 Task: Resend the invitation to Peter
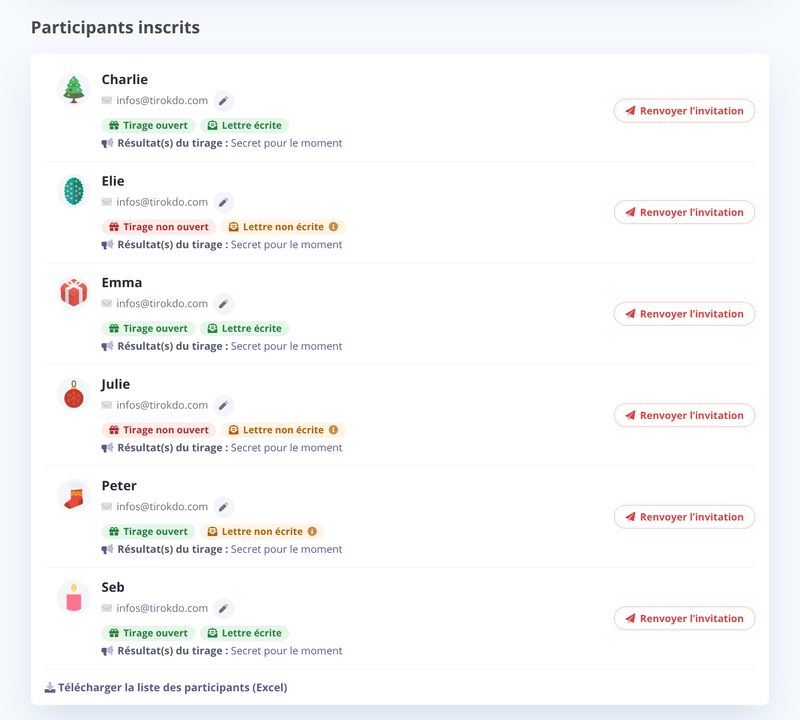click(x=684, y=517)
